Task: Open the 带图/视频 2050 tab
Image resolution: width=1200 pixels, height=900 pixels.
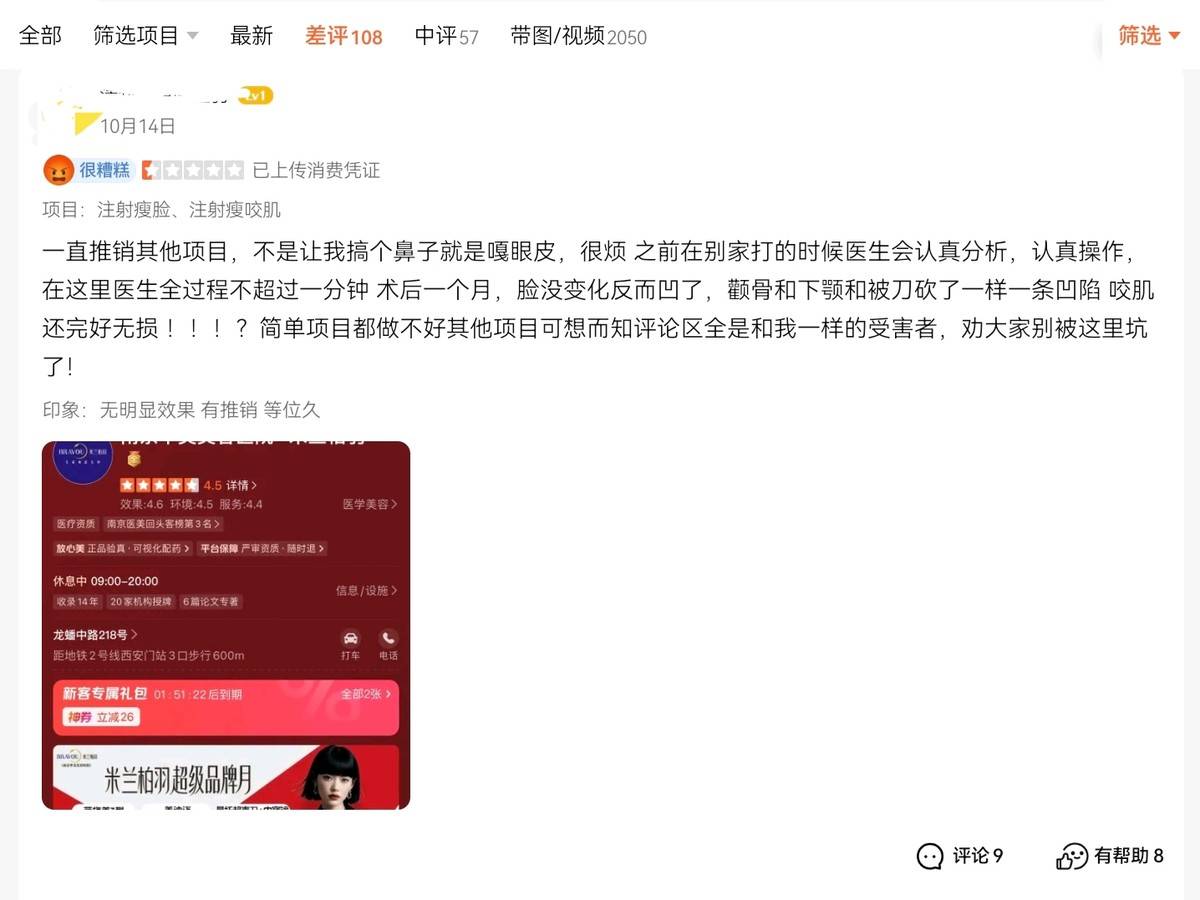Action: (x=578, y=36)
